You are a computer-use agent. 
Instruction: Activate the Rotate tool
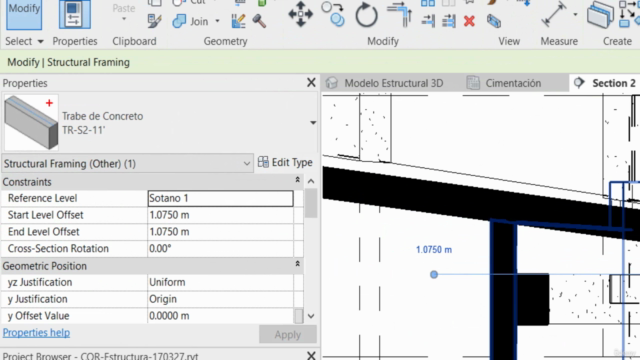(x=366, y=15)
